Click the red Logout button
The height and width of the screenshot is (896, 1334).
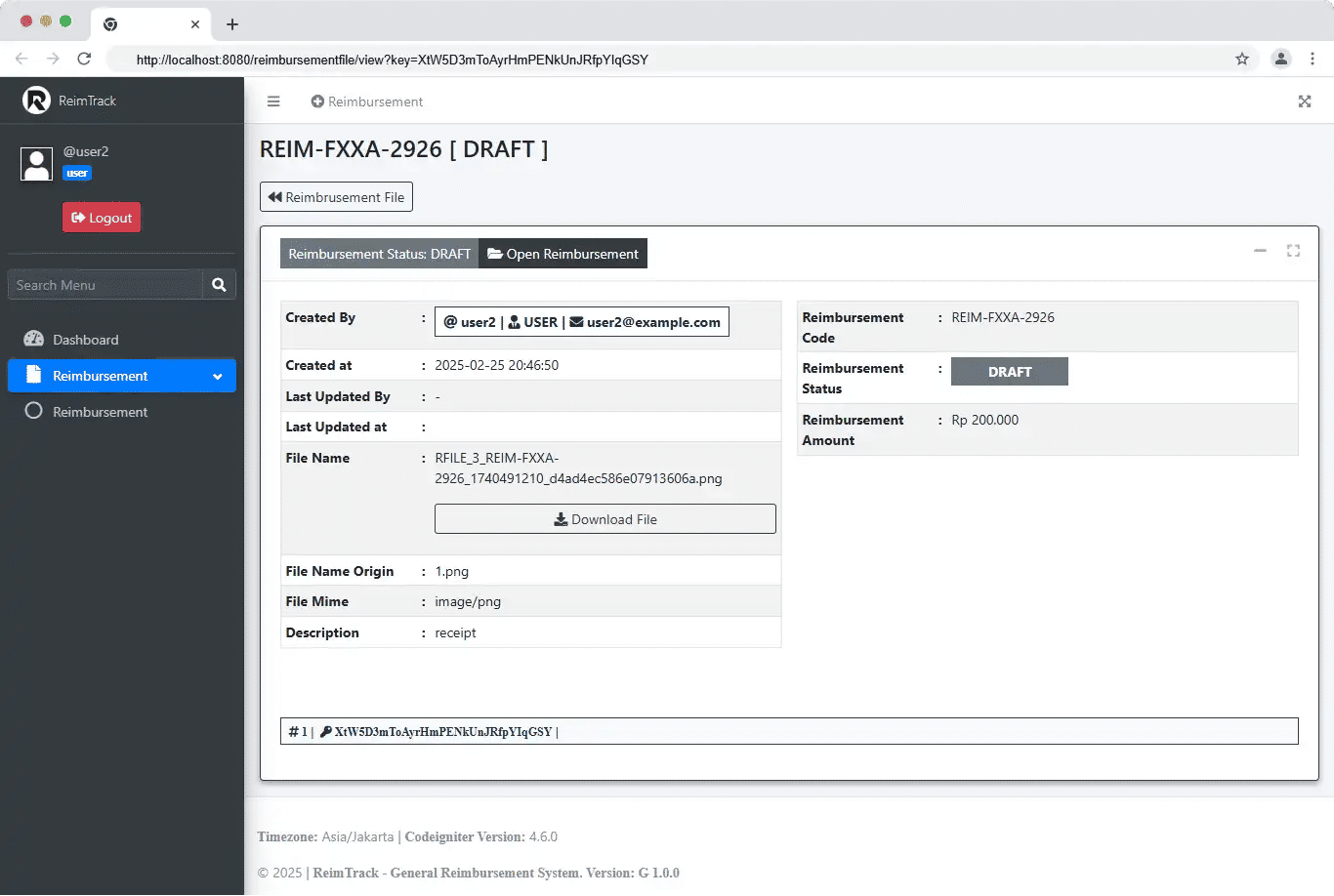point(102,218)
